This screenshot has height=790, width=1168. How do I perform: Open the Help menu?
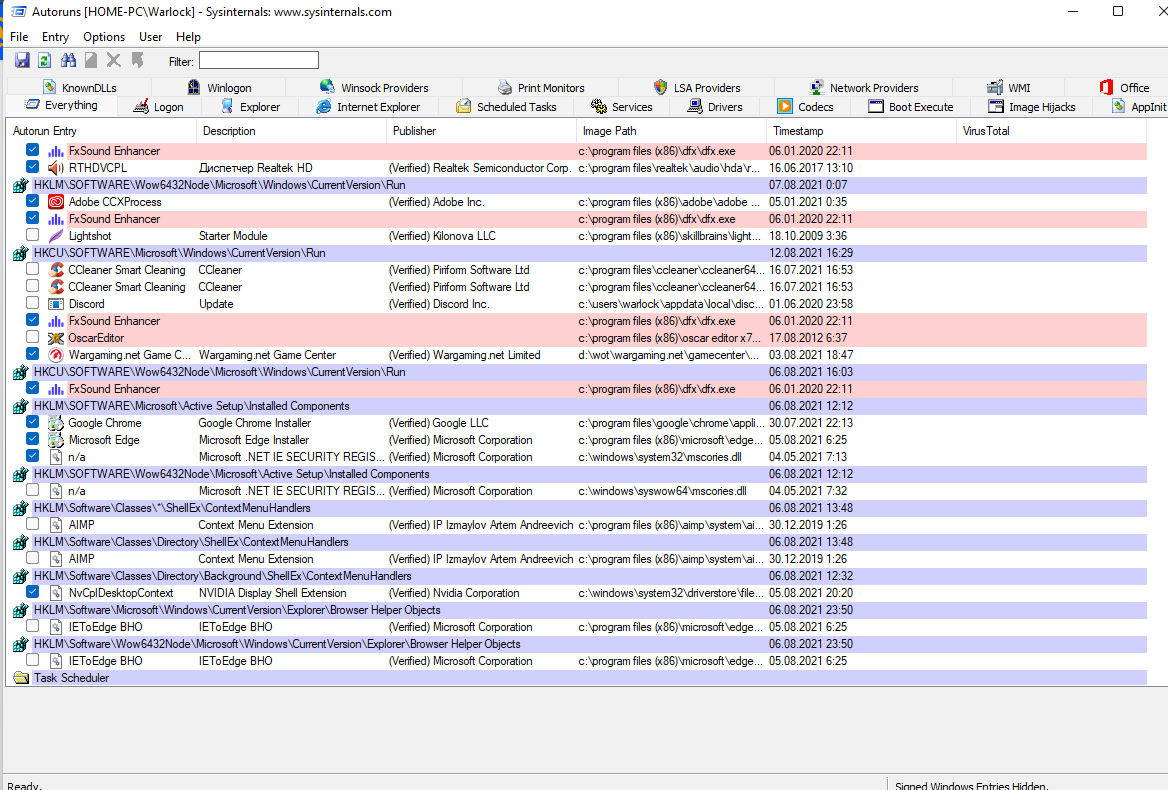click(188, 36)
